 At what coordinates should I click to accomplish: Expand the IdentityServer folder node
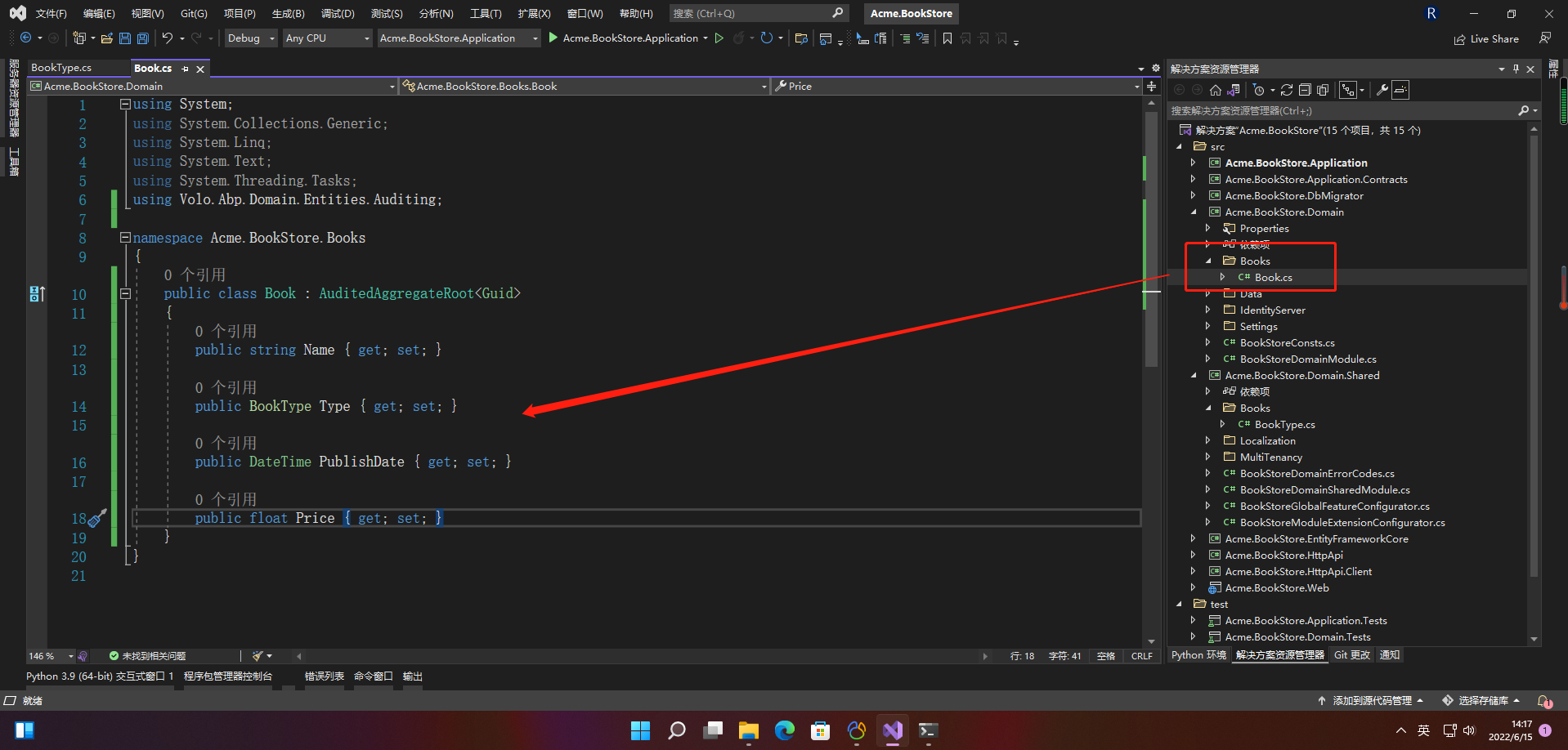tap(1207, 310)
